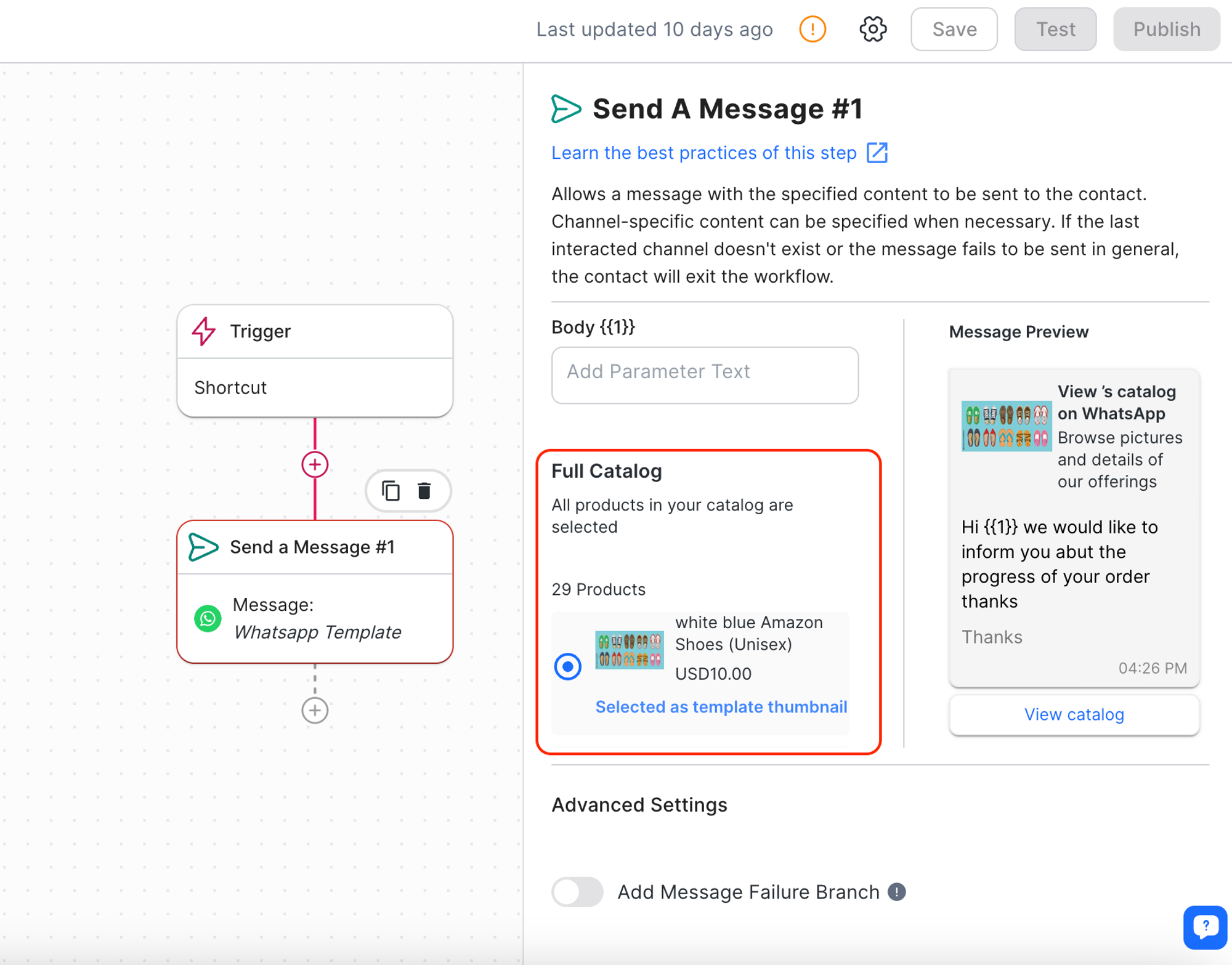Click the Test button
The height and width of the screenshot is (965, 1232).
pos(1055,30)
